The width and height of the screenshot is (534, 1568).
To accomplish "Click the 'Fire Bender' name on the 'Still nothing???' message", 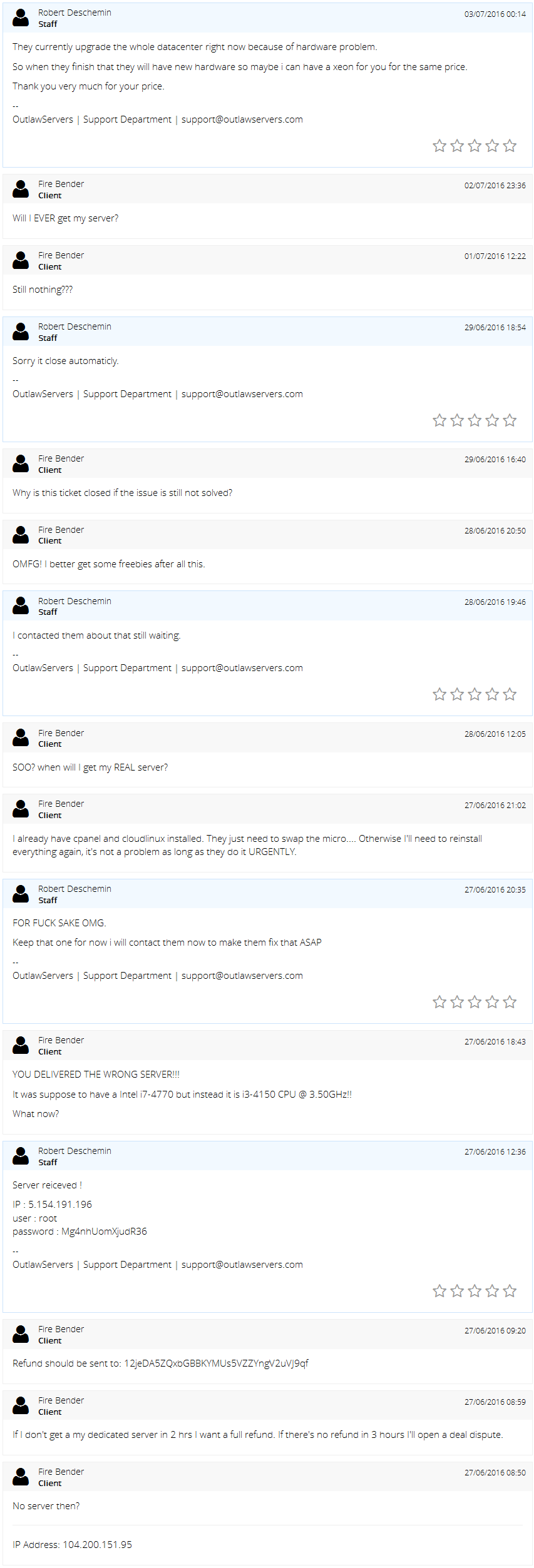I will (x=61, y=255).
